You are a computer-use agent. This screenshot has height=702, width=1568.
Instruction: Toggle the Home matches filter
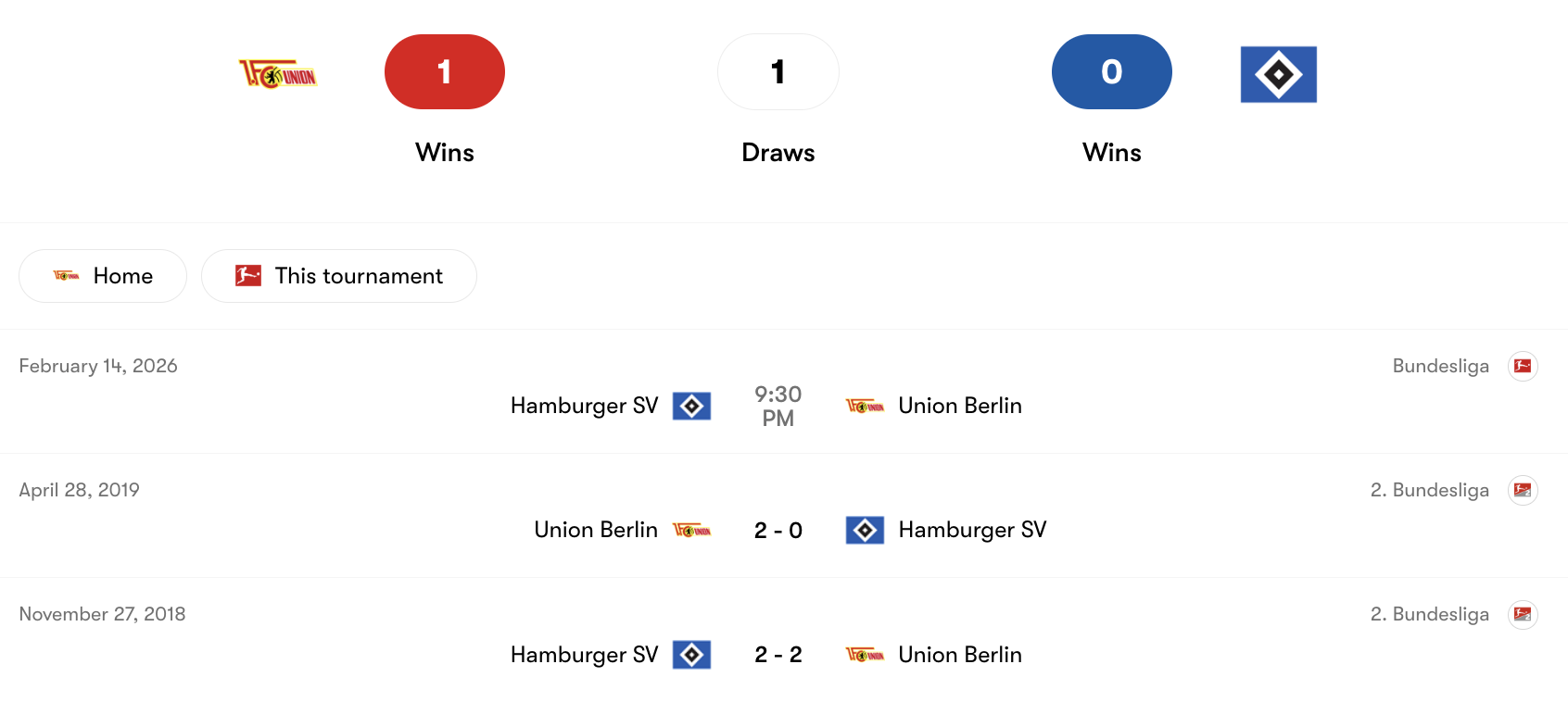pyautogui.click(x=102, y=275)
